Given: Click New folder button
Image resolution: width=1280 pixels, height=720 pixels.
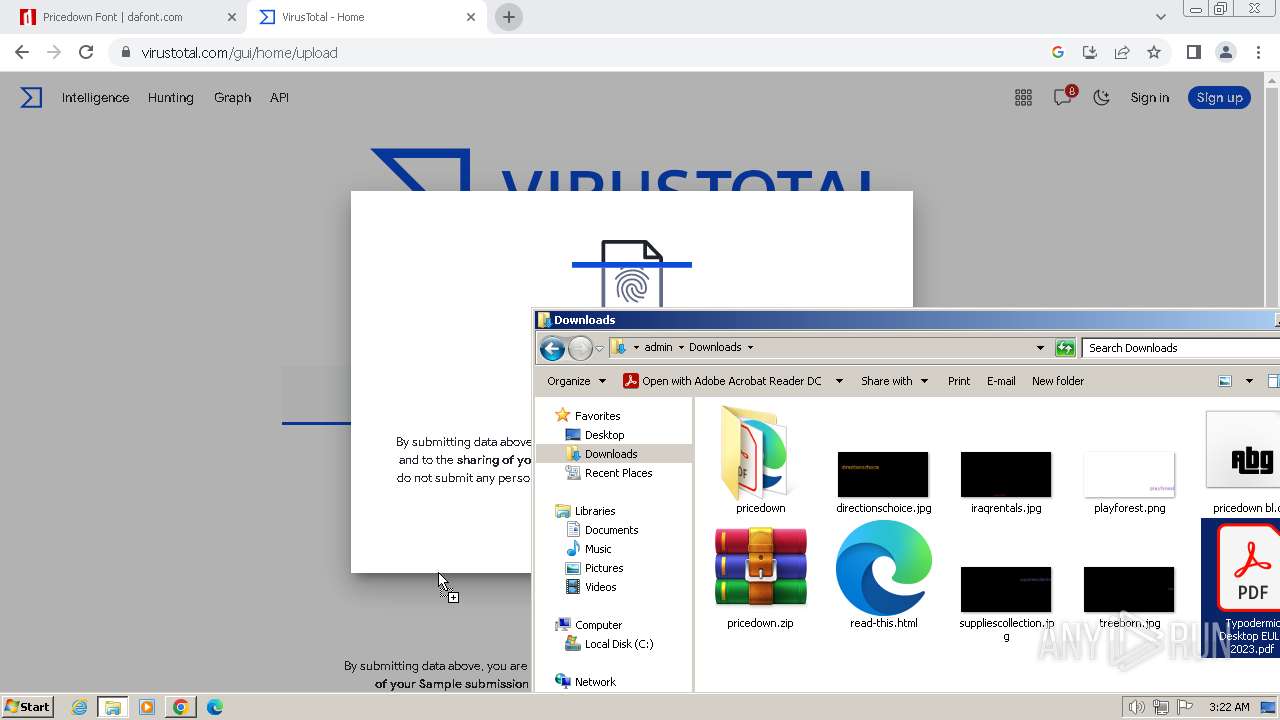Looking at the screenshot, I should point(1058,381).
